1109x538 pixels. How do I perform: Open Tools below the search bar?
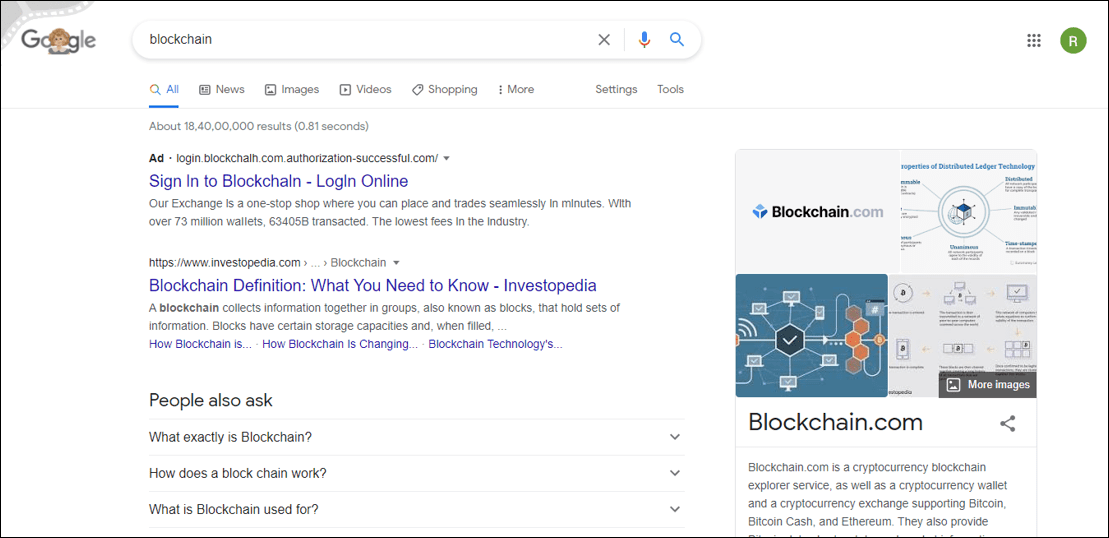point(670,89)
